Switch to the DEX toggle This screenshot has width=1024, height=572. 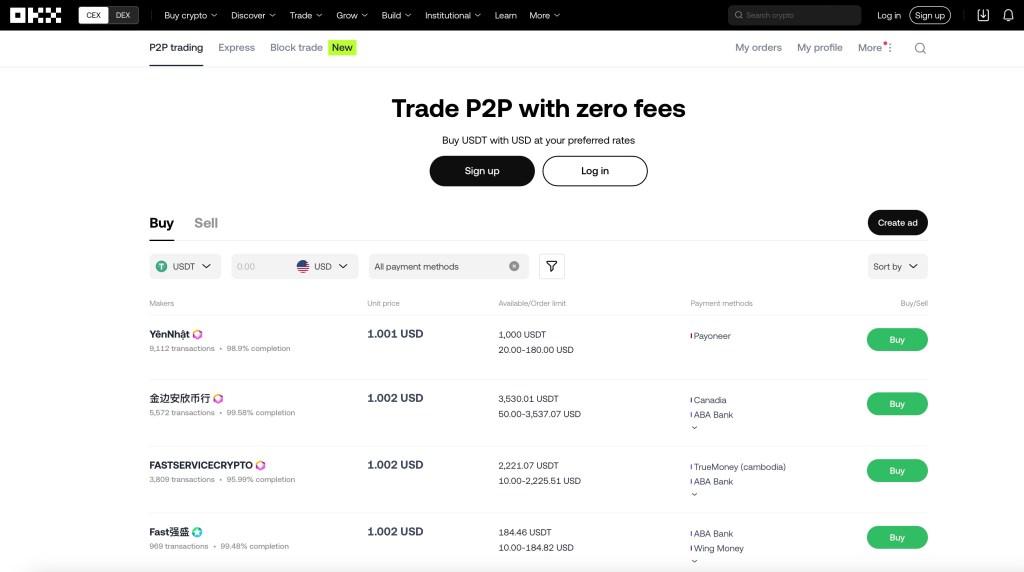click(123, 15)
